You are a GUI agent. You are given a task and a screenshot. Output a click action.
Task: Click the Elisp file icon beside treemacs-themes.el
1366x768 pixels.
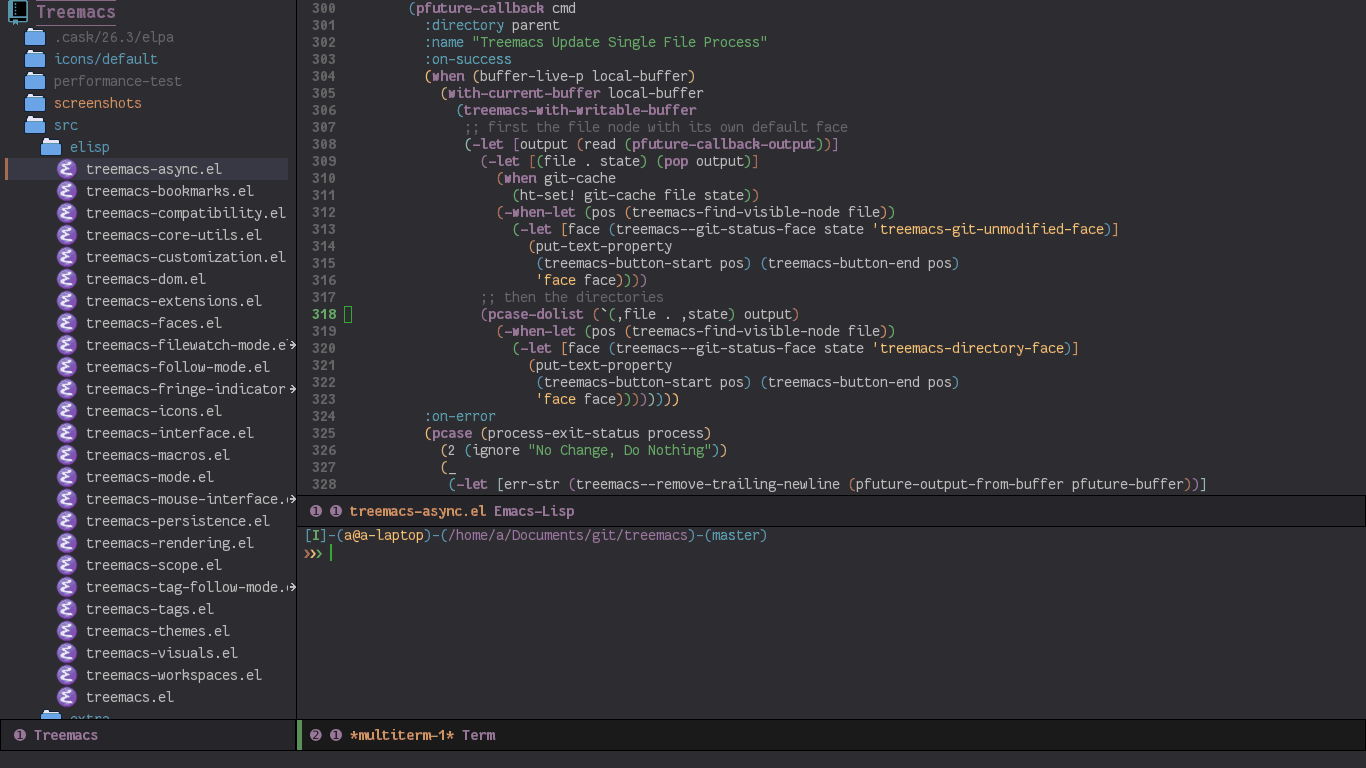pos(66,631)
